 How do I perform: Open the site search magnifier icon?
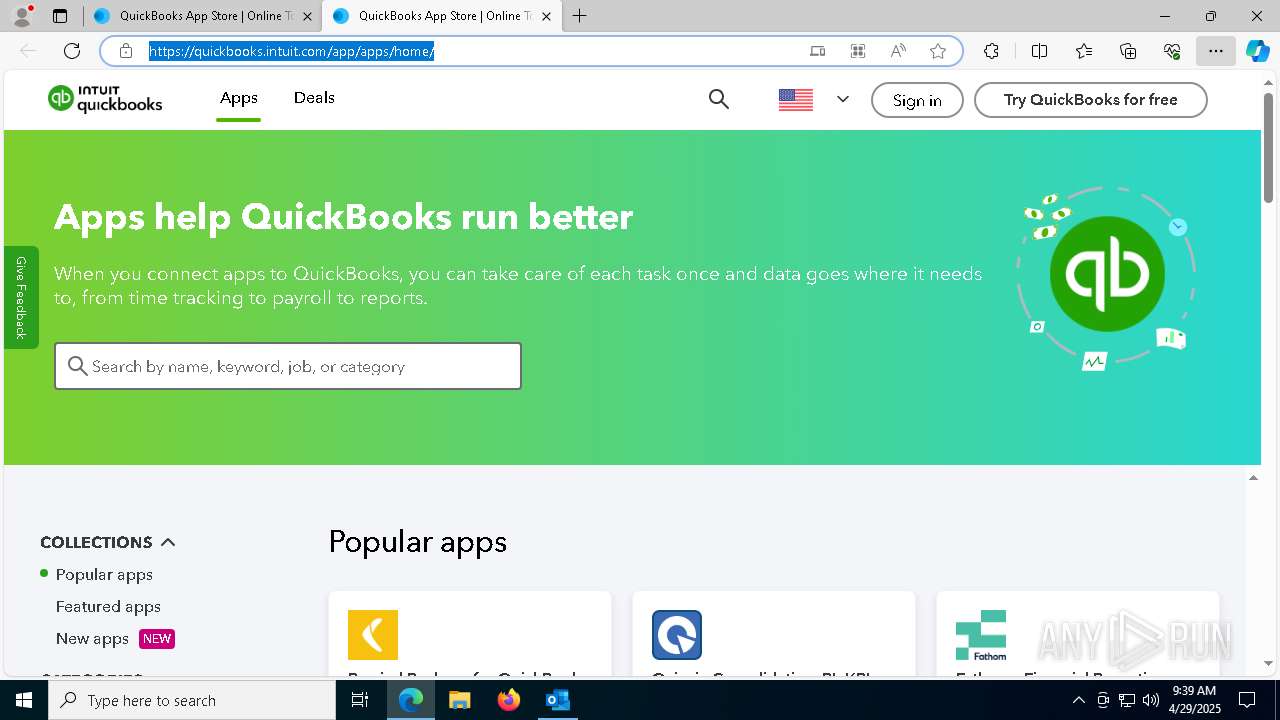pyautogui.click(x=719, y=99)
